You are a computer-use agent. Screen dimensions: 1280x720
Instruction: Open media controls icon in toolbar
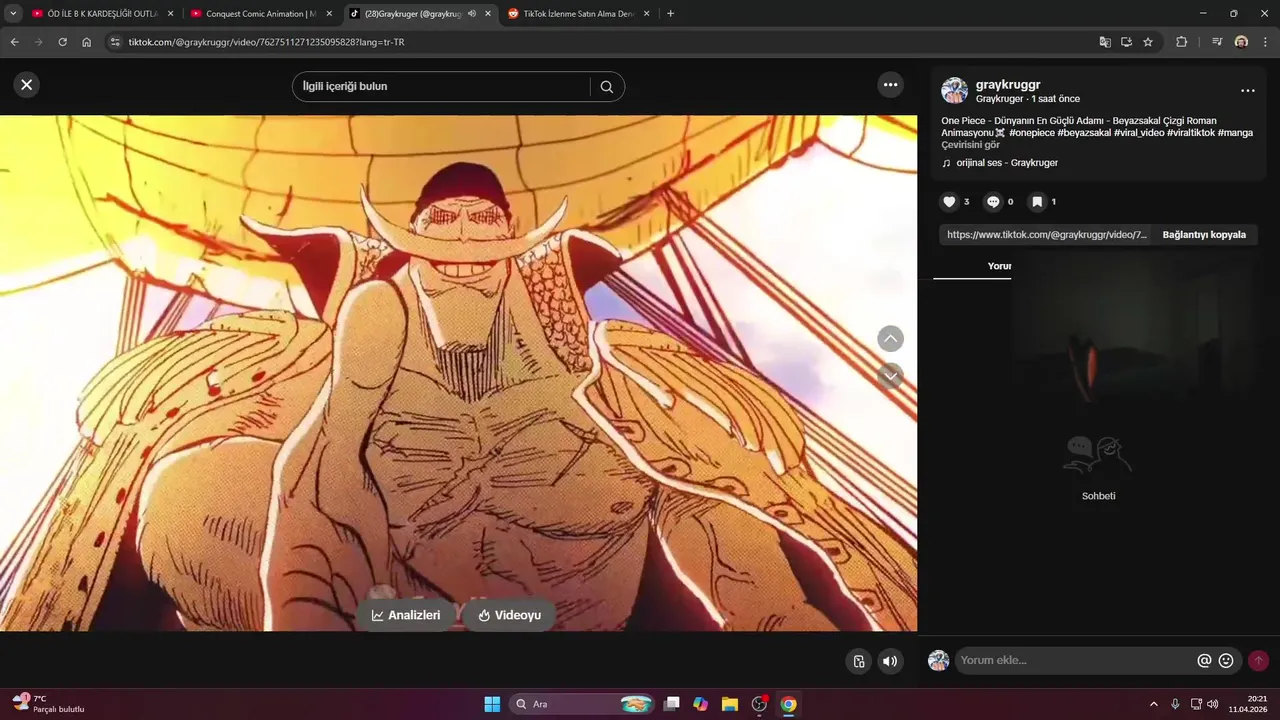(x=1217, y=42)
